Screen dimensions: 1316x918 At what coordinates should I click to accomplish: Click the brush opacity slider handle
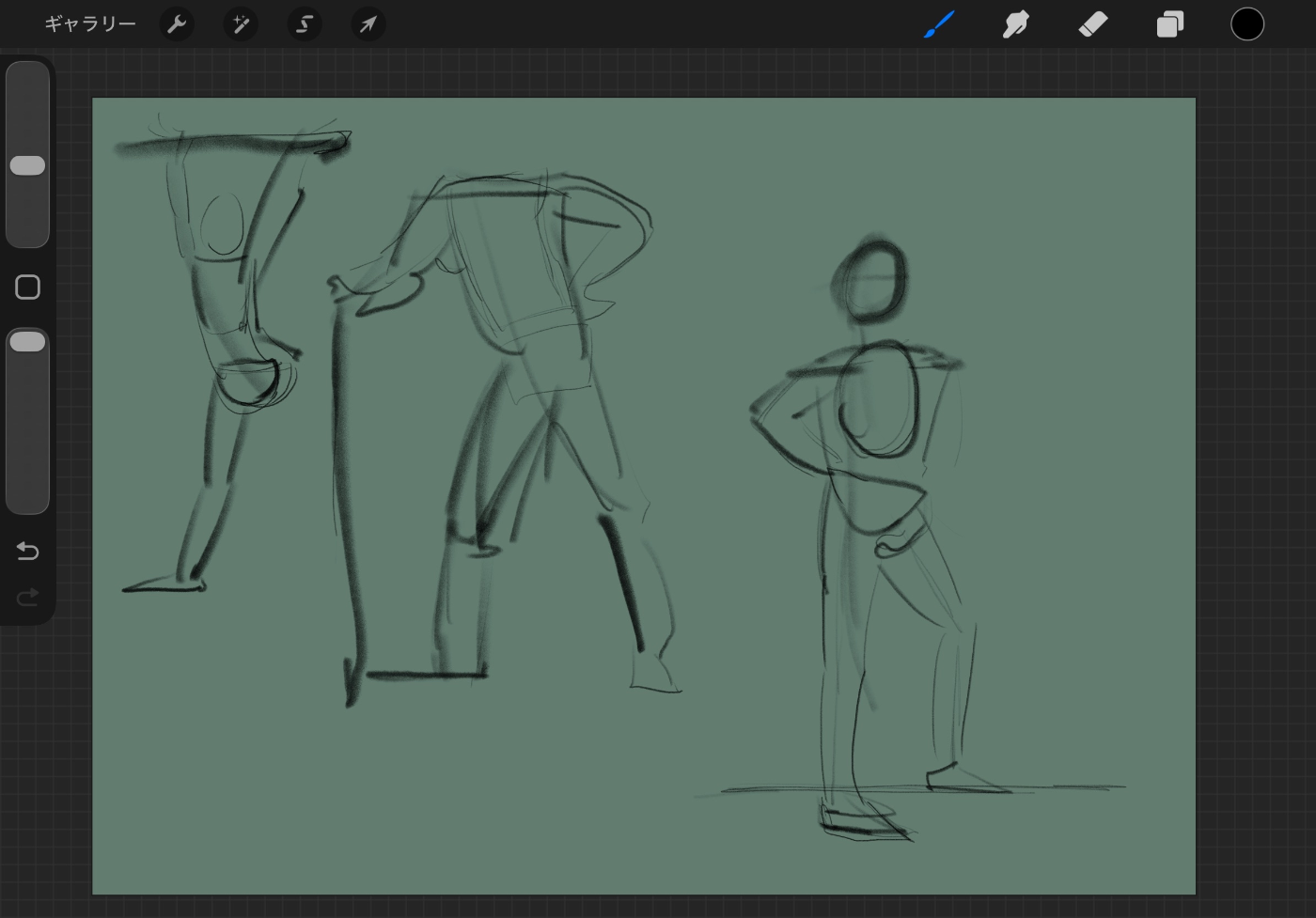(x=27, y=342)
